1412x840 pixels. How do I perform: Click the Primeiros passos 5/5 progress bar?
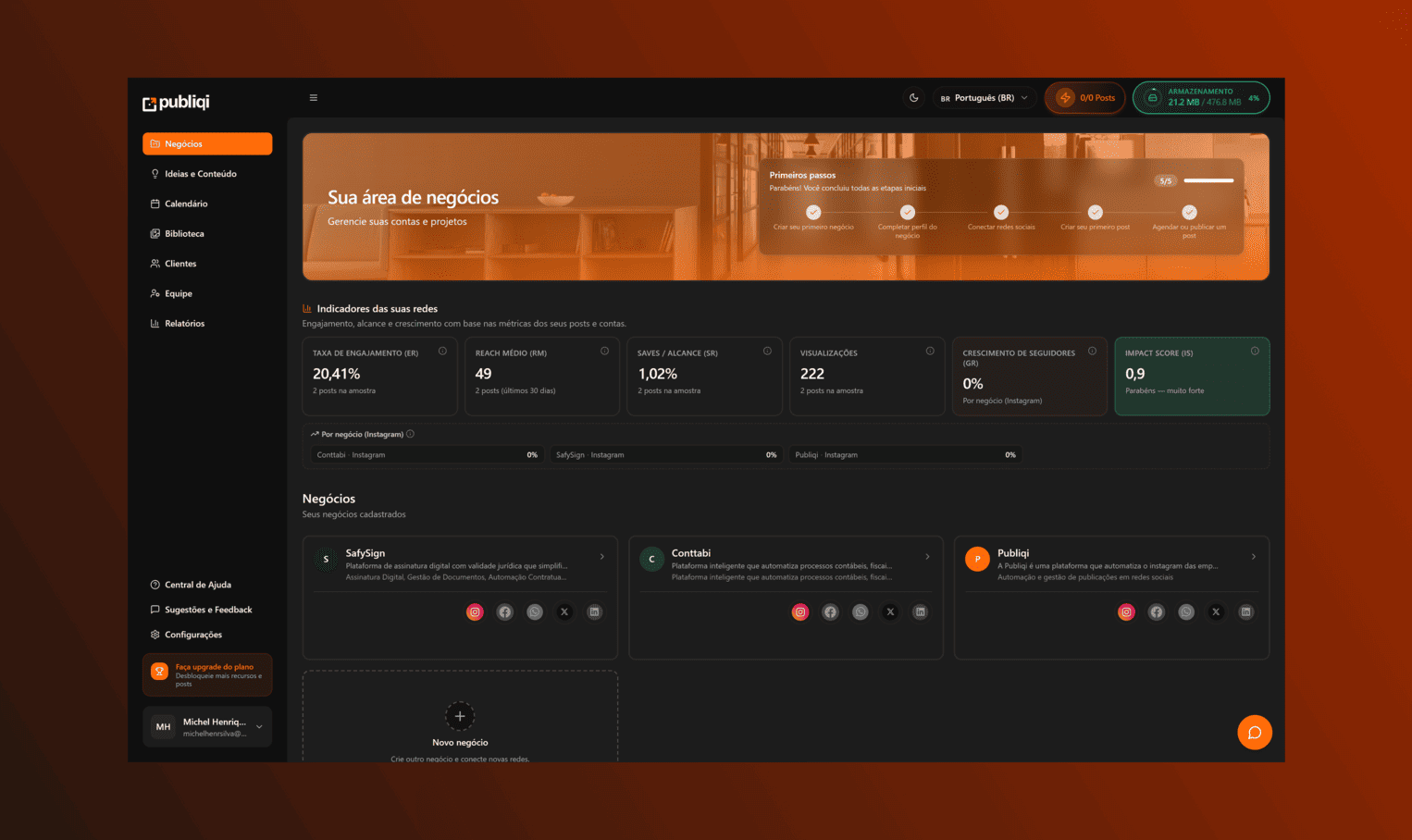[x=1208, y=180]
